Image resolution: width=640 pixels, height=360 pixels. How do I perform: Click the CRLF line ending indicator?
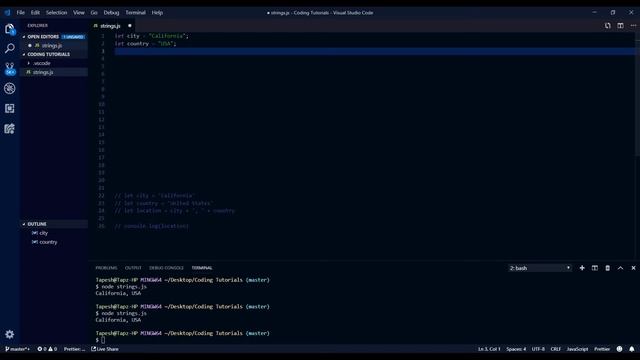coord(556,349)
